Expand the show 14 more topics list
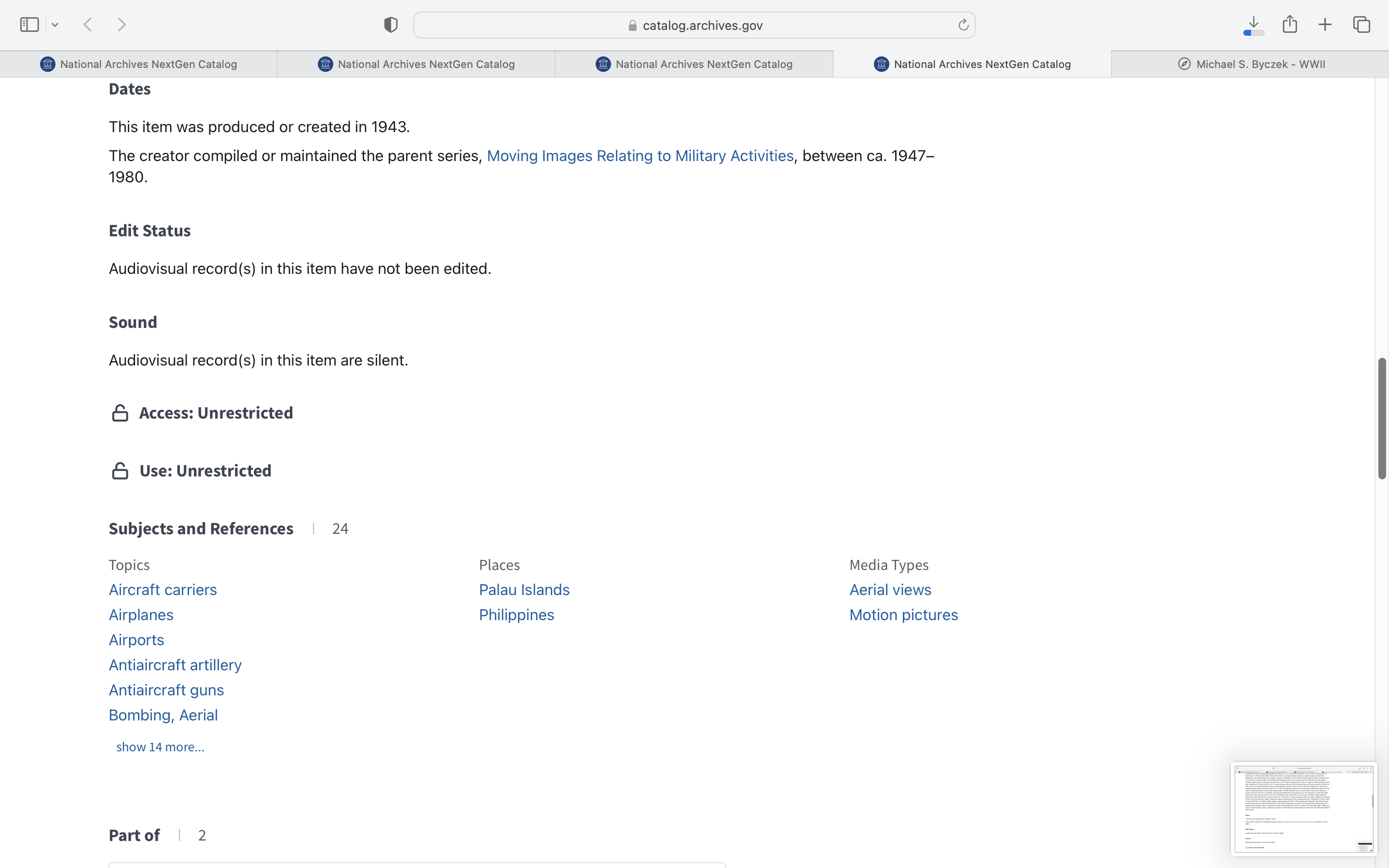This screenshot has height=868, width=1389. (160, 747)
